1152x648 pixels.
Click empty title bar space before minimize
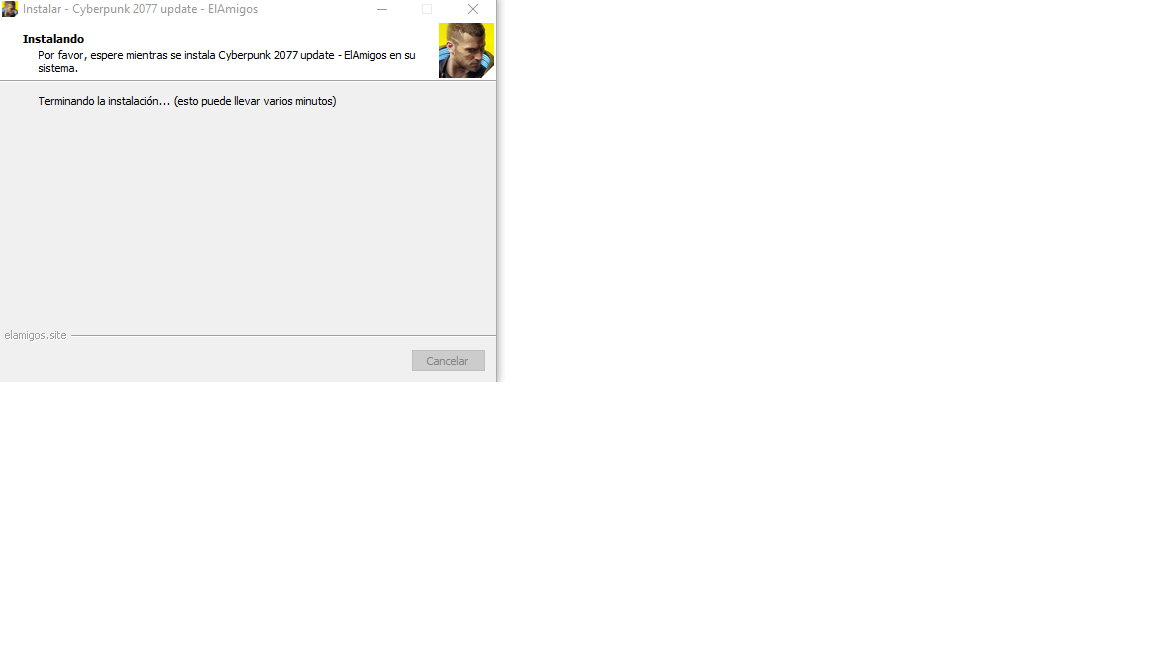pyautogui.click(x=312, y=10)
